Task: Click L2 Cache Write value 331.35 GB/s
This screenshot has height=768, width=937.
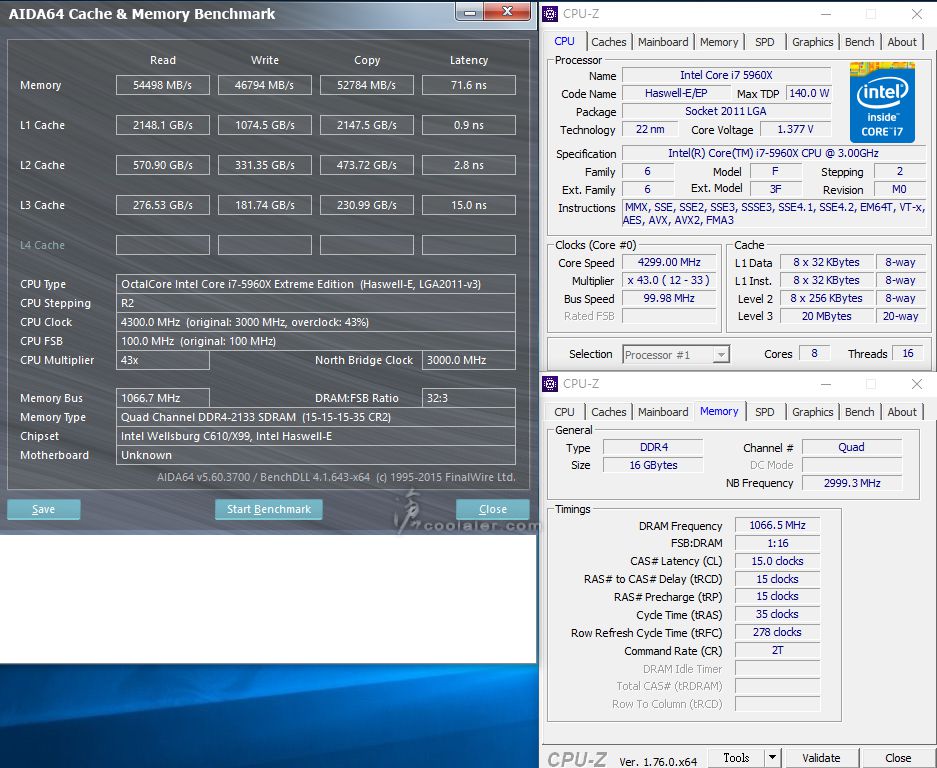Action: pyautogui.click(x=265, y=165)
